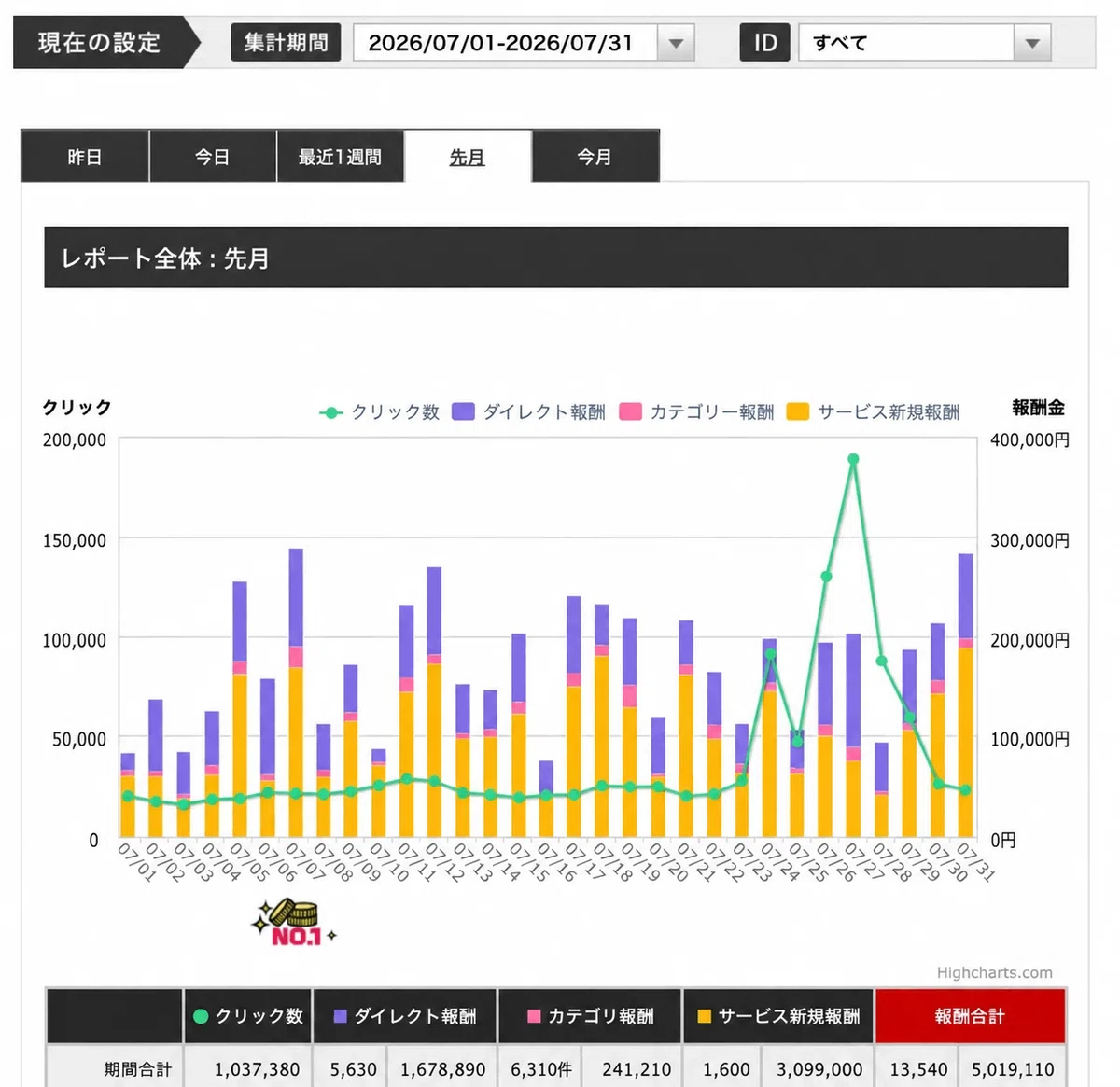1120x1087 pixels.
Task: Toggle the ダイレクト報酬 series in legend
Action: 528,412
